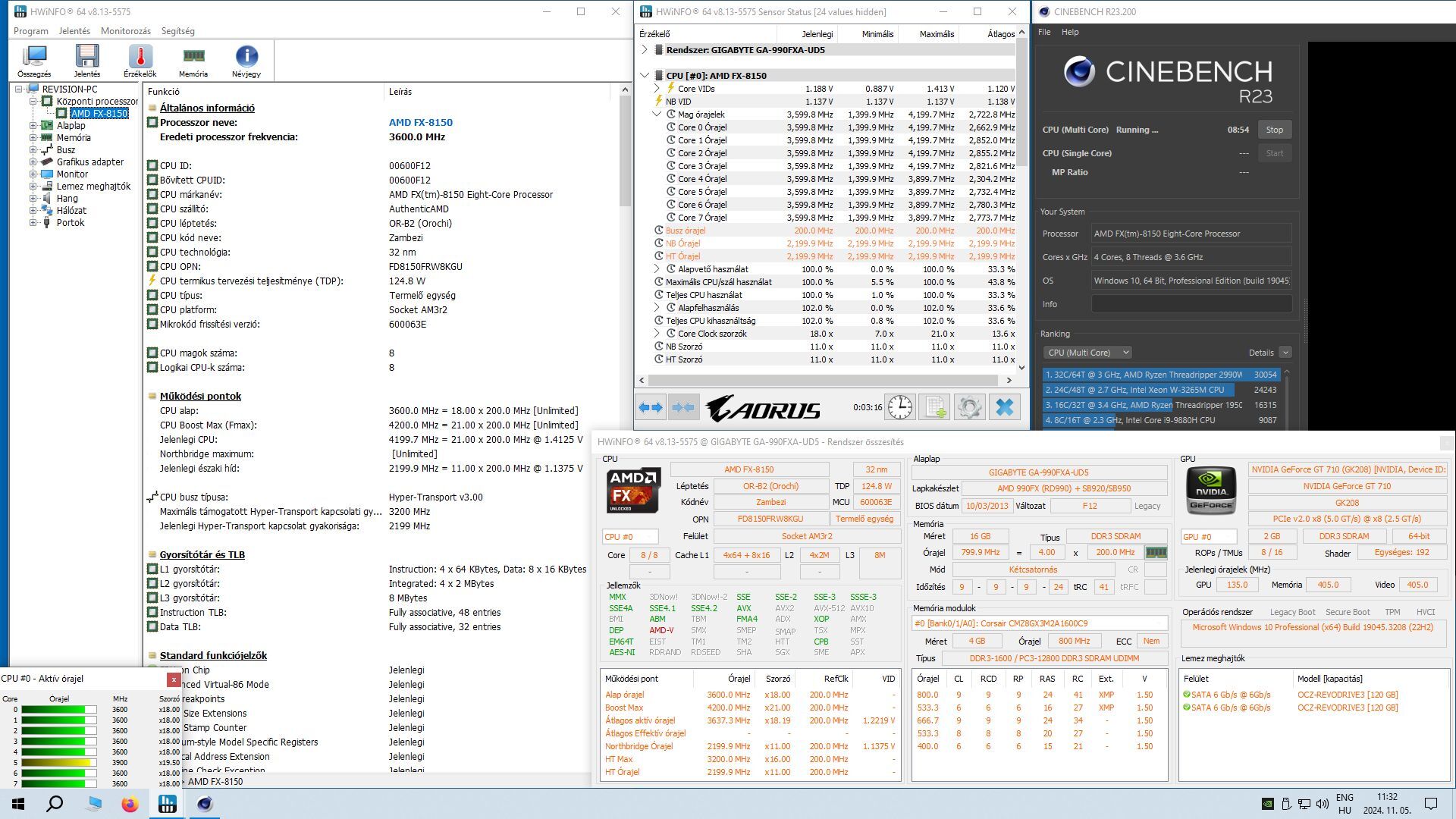The width and height of the screenshot is (1456, 819).
Task: Close the sensor window with blue X icon
Action: pos(1004,407)
